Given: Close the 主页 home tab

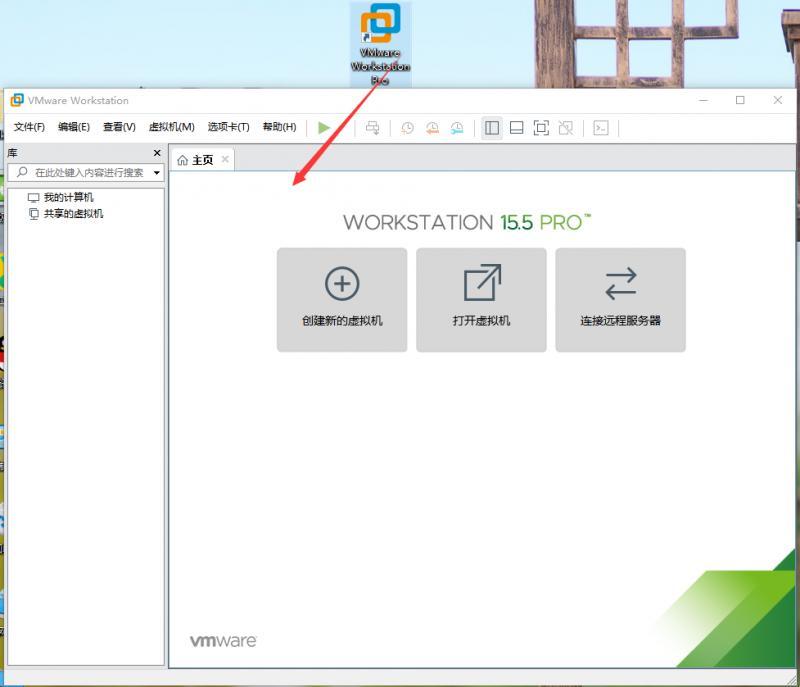Looking at the screenshot, I should point(225,160).
